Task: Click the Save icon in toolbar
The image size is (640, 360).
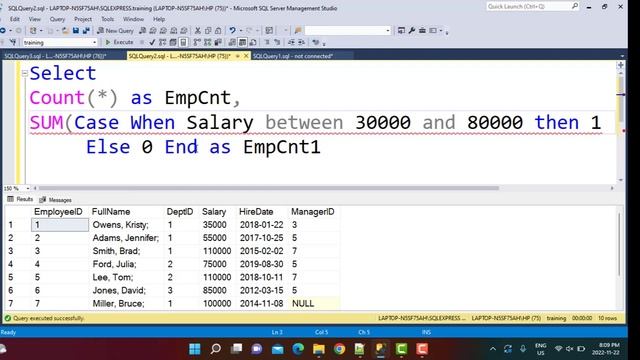Action: [76, 31]
